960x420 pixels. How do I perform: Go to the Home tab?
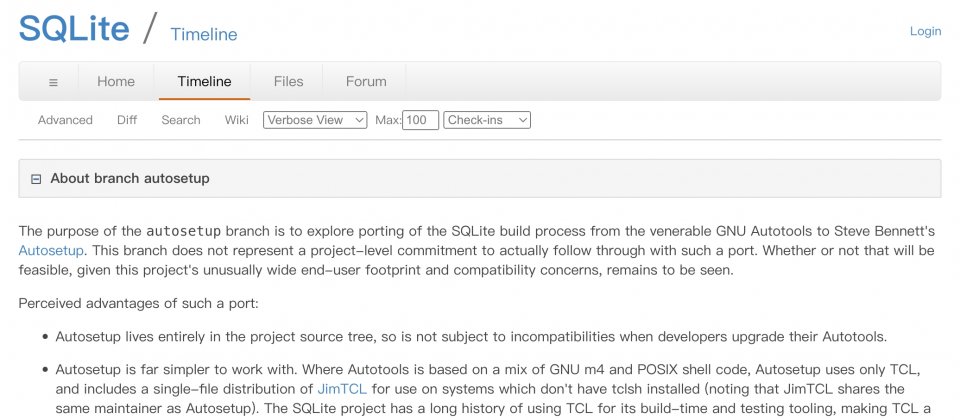pos(116,81)
